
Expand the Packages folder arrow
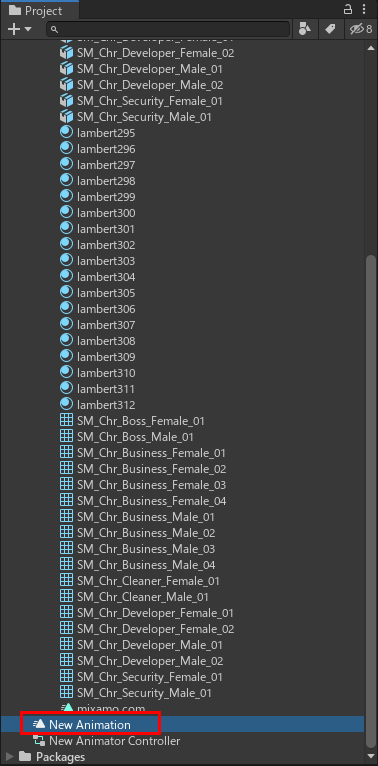coord(9,757)
